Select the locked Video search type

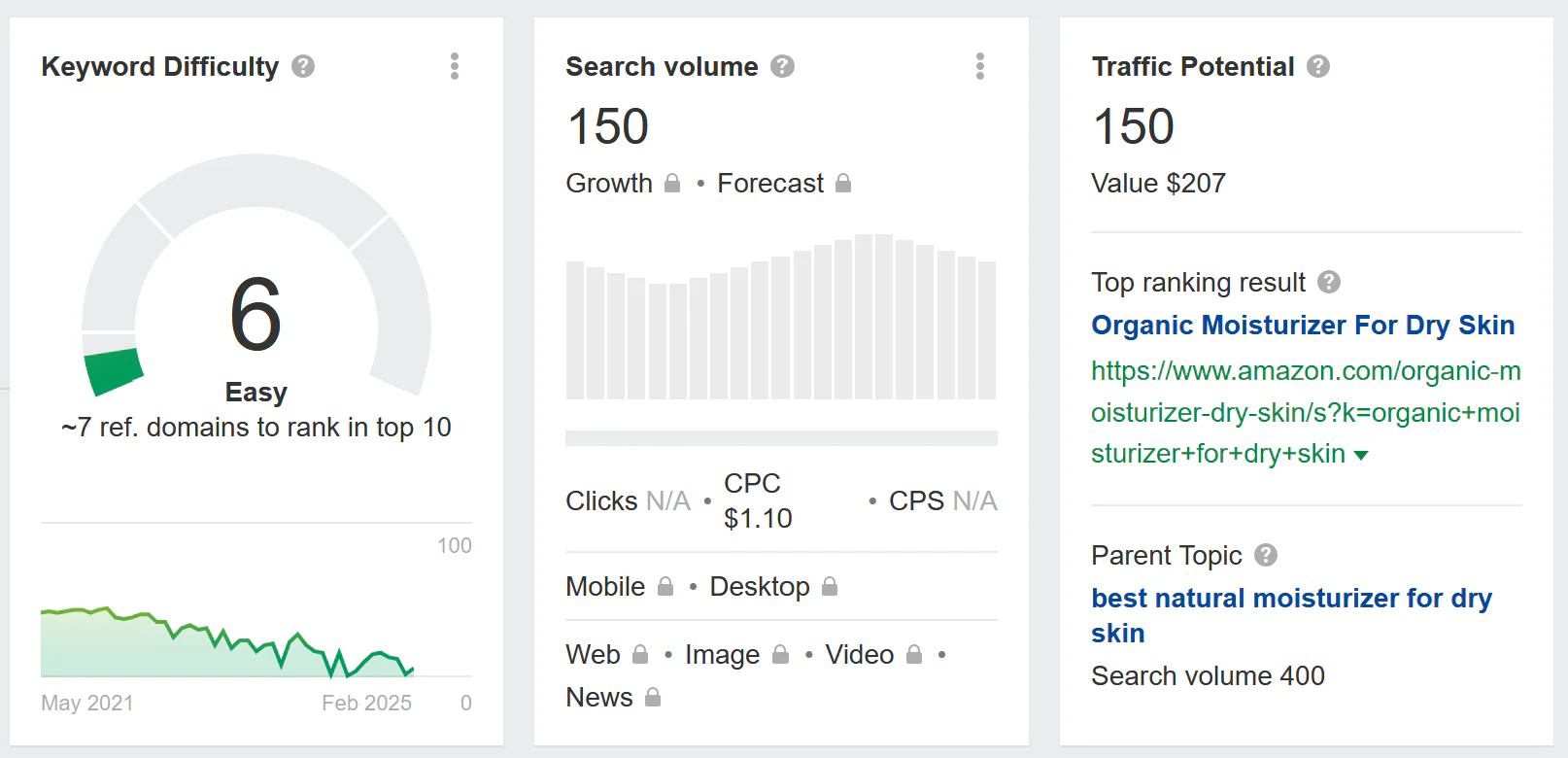(x=872, y=654)
